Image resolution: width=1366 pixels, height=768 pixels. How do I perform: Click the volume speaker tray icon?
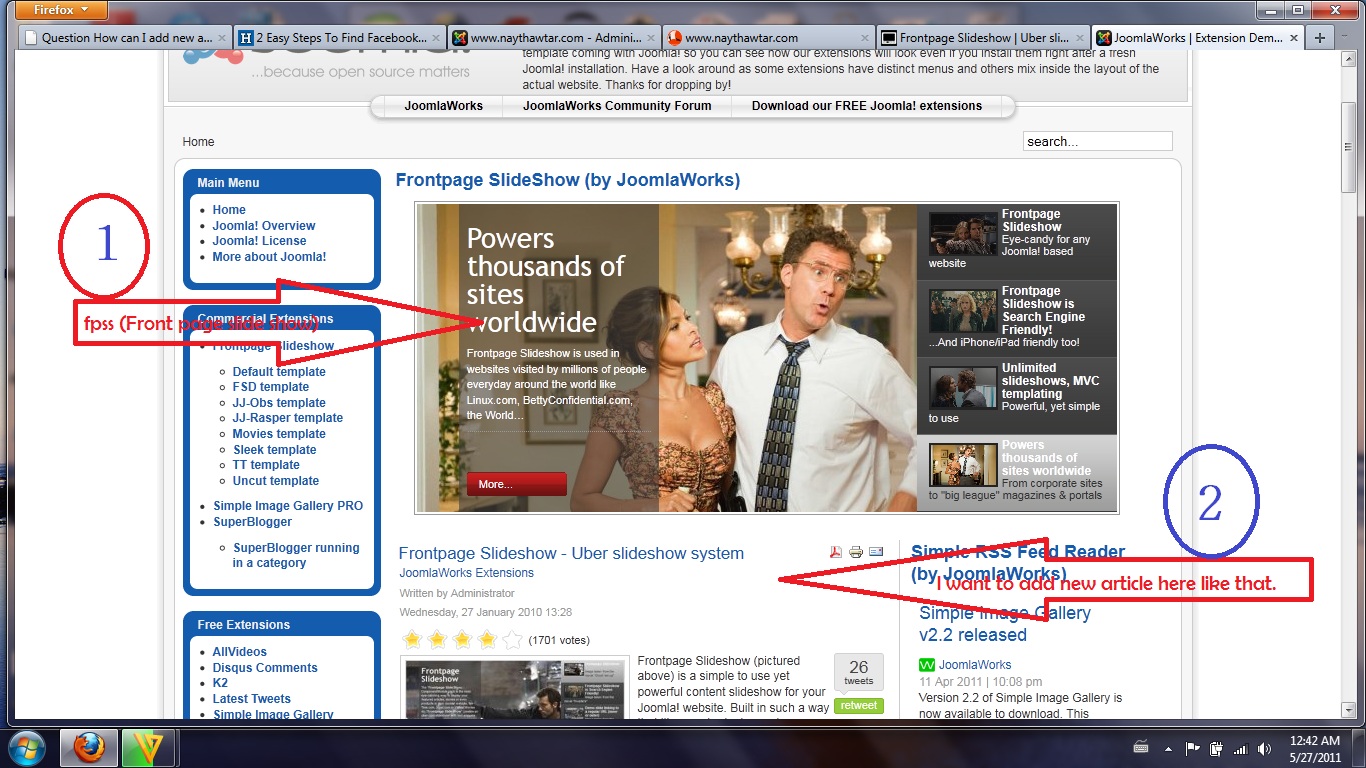click(x=1266, y=748)
